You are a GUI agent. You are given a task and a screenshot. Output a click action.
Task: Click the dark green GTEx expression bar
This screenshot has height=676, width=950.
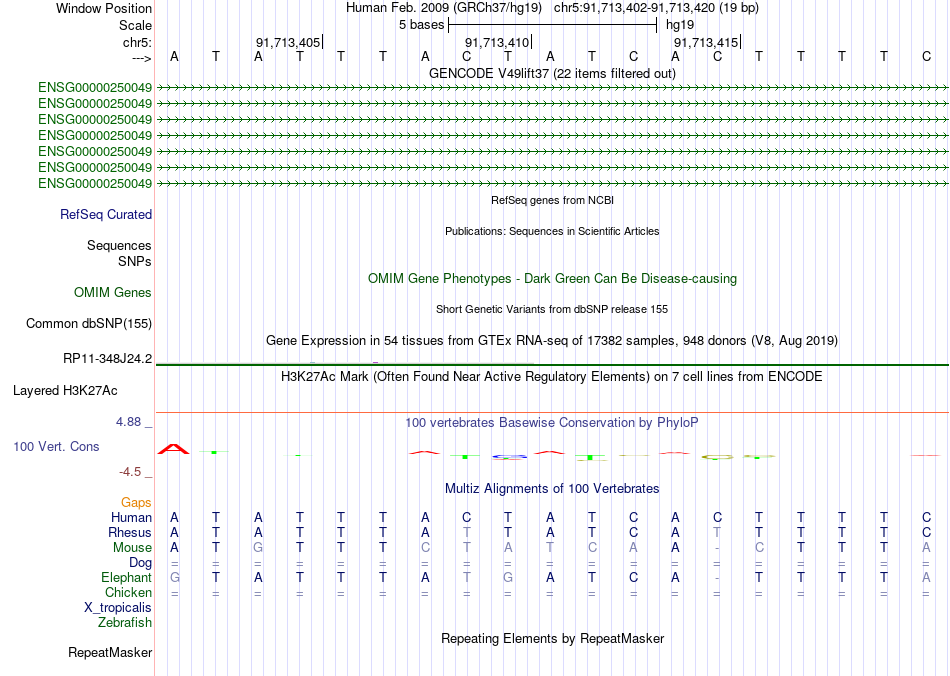click(x=552, y=365)
